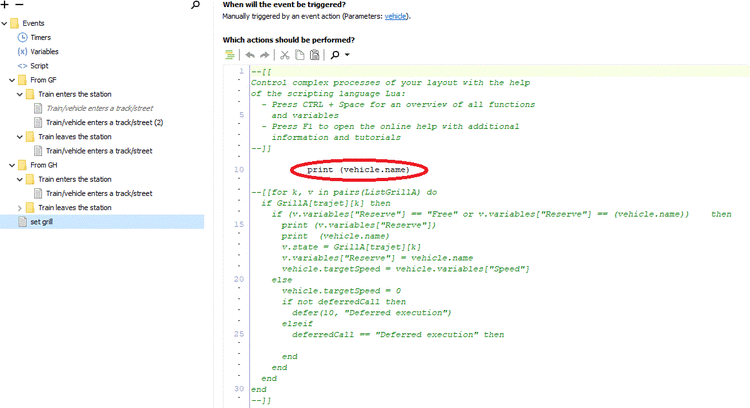Click 'elseif' code line
Screen dimensions: 750x408
tap(297, 324)
